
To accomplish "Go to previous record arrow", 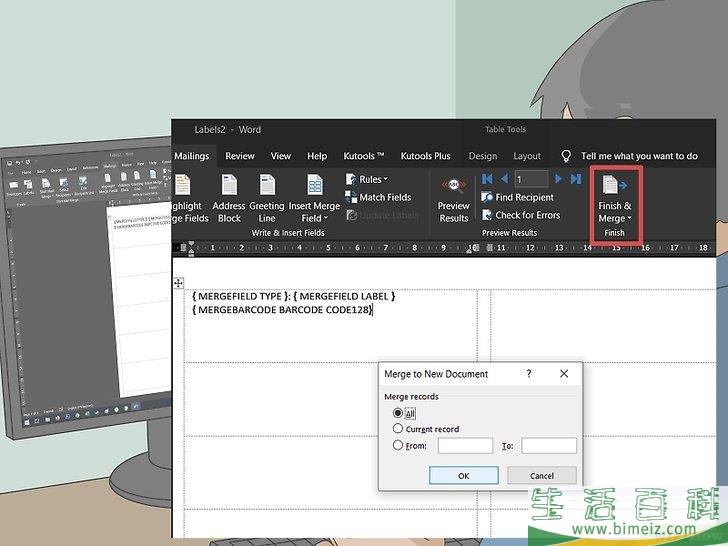I will 504,179.
